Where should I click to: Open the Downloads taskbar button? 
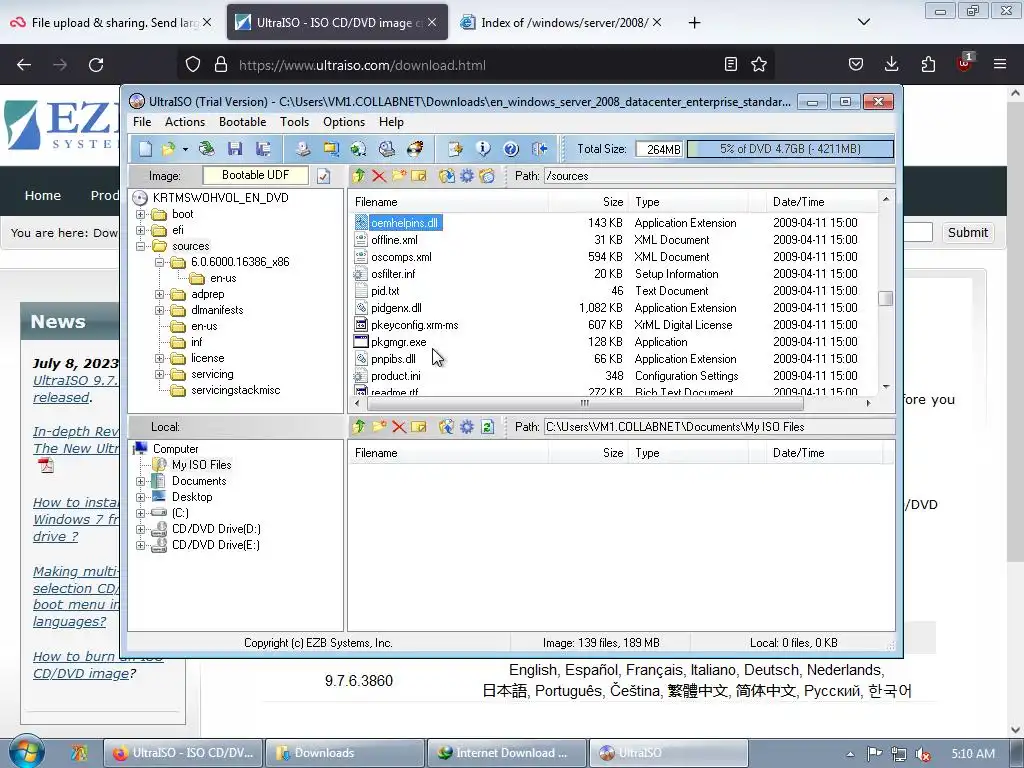click(x=345, y=753)
